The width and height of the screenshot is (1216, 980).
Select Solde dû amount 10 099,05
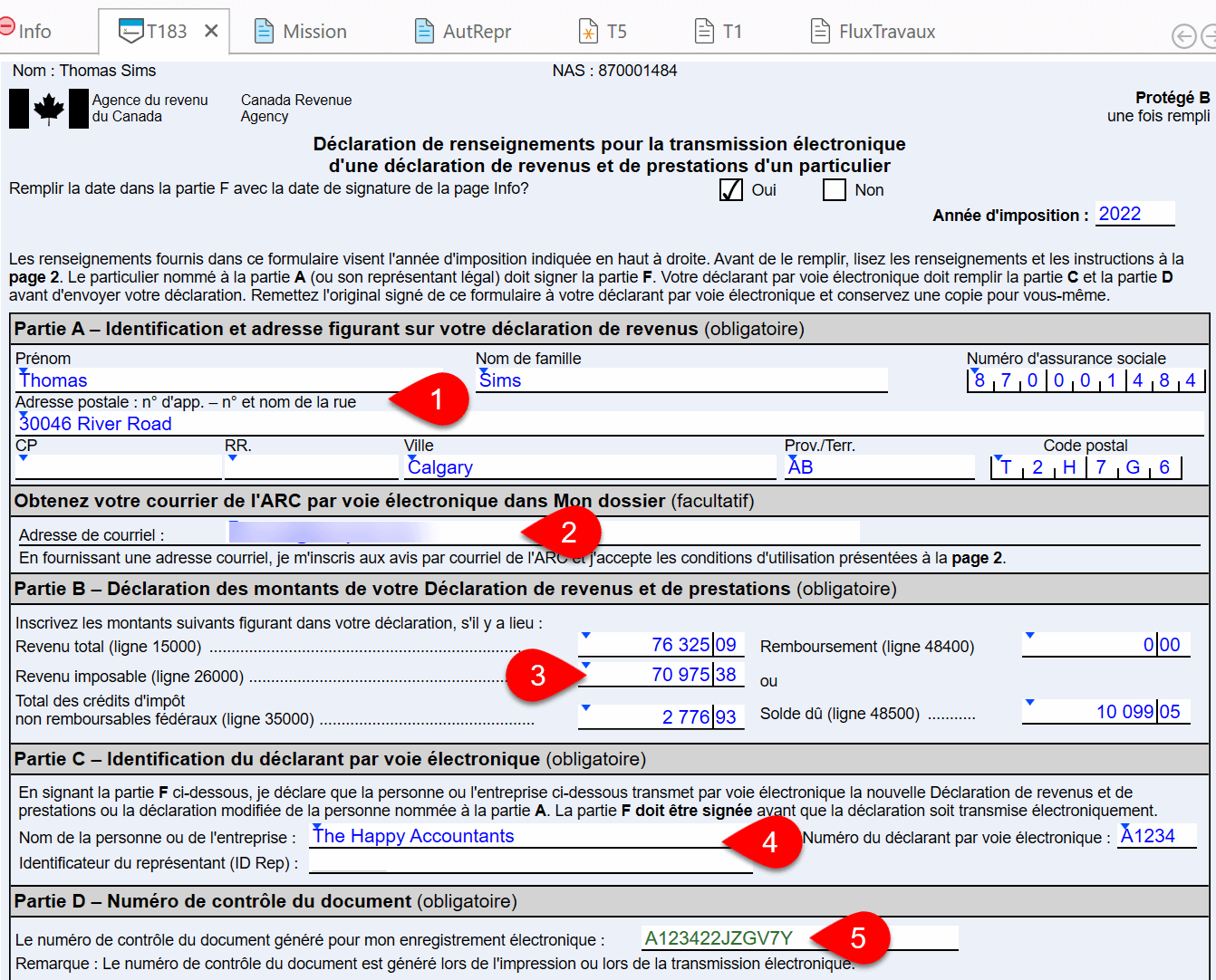click(1106, 711)
